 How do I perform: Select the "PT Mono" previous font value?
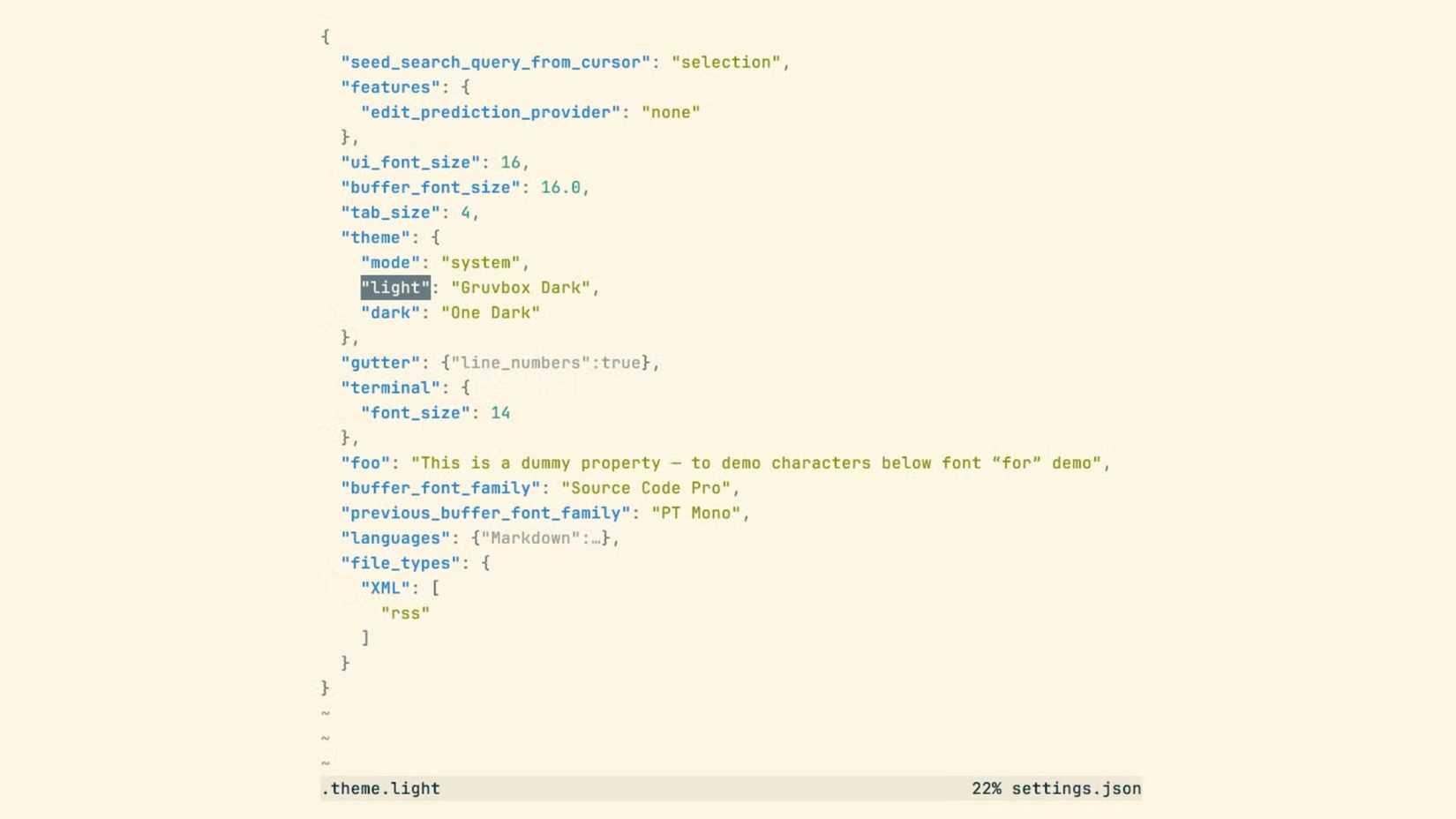(x=697, y=513)
